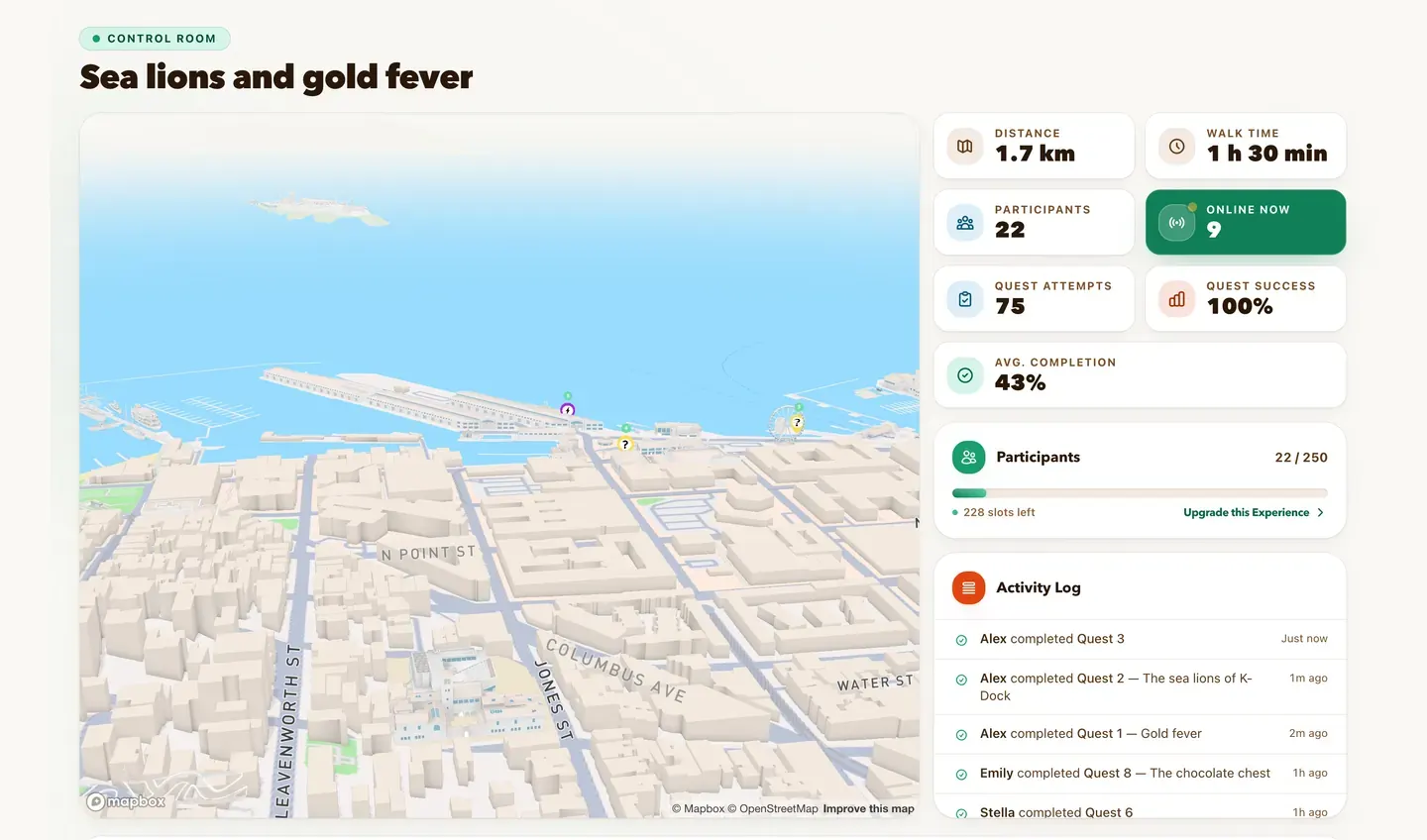Image resolution: width=1427 pixels, height=840 pixels.
Task: Click the COLUMBUS AVE label on map
Action: (x=615, y=672)
